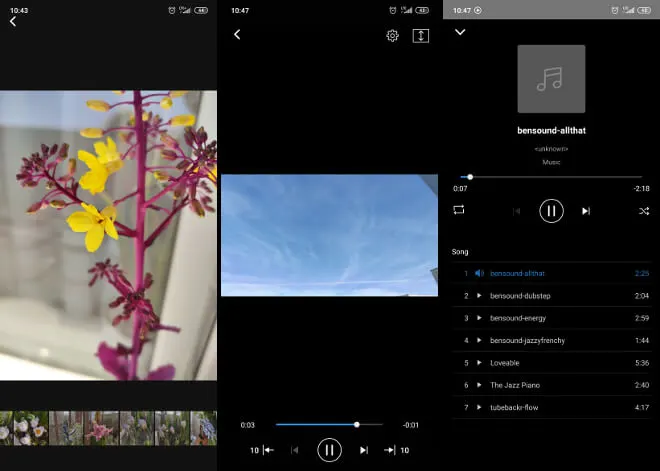Open video player settings gear
Image resolution: width=660 pixels, height=471 pixels.
coord(392,36)
